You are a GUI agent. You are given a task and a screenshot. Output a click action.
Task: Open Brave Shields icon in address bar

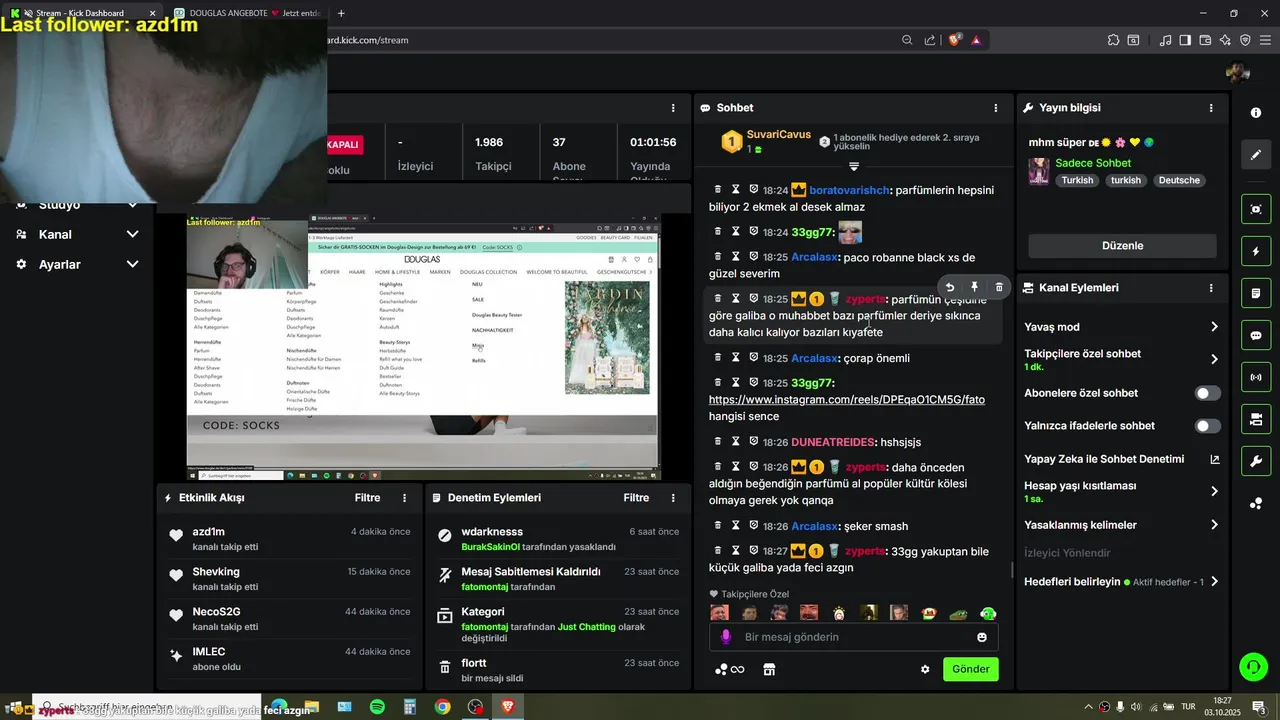[x=955, y=40]
